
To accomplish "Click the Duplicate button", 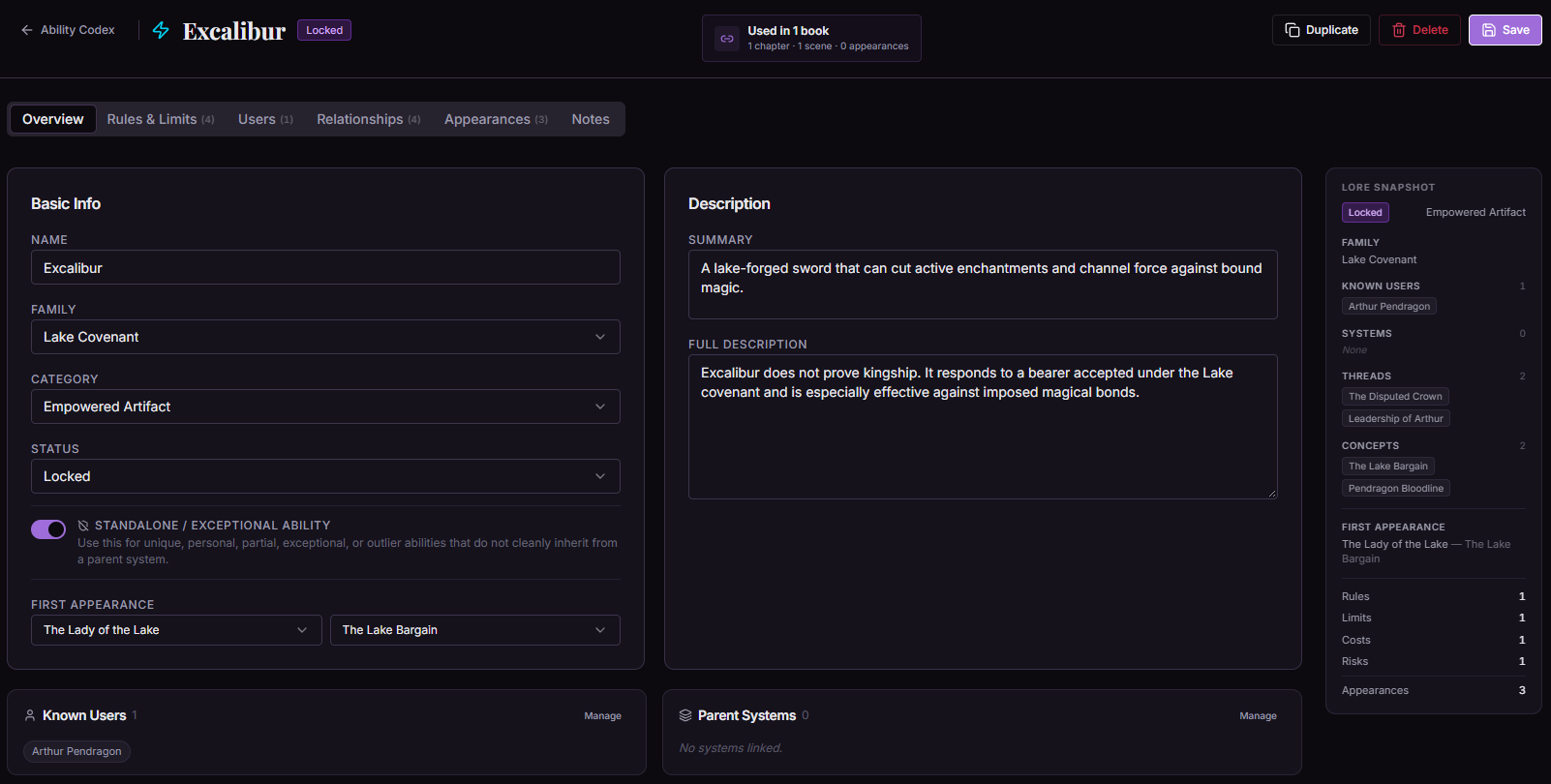I will [x=1322, y=30].
